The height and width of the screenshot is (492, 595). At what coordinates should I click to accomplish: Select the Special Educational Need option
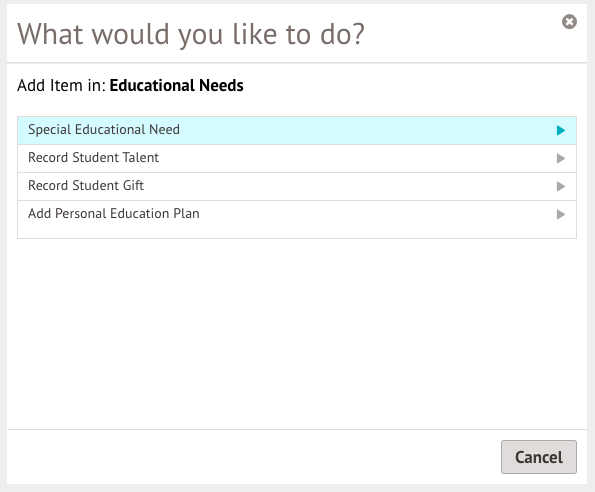pos(297,130)
